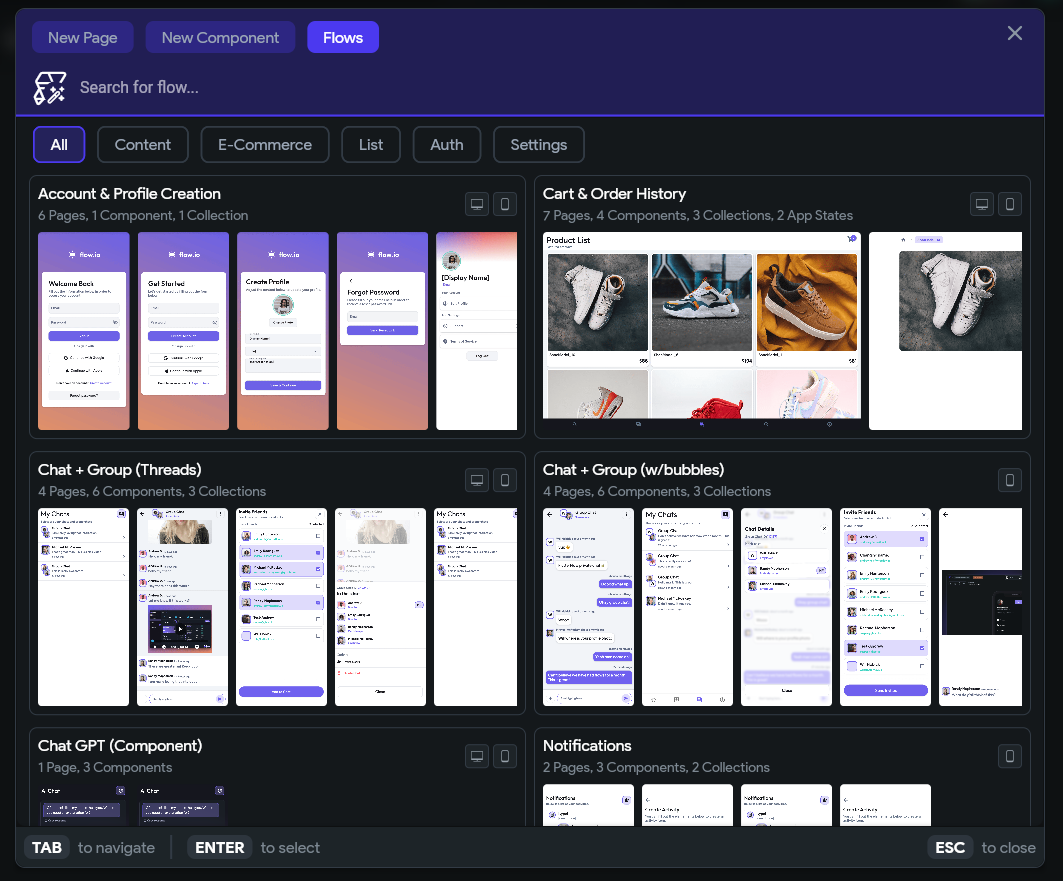Screen dimensions: 1063x881
Task: Click the ESC key hint
Action: (x=950, y=848)
